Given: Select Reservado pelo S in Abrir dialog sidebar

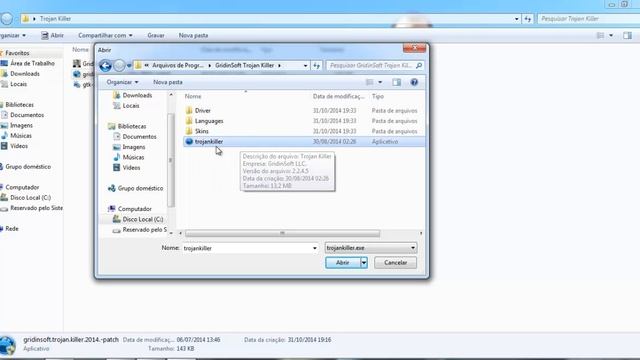Looking at the screenshot, I should point(144,230).
